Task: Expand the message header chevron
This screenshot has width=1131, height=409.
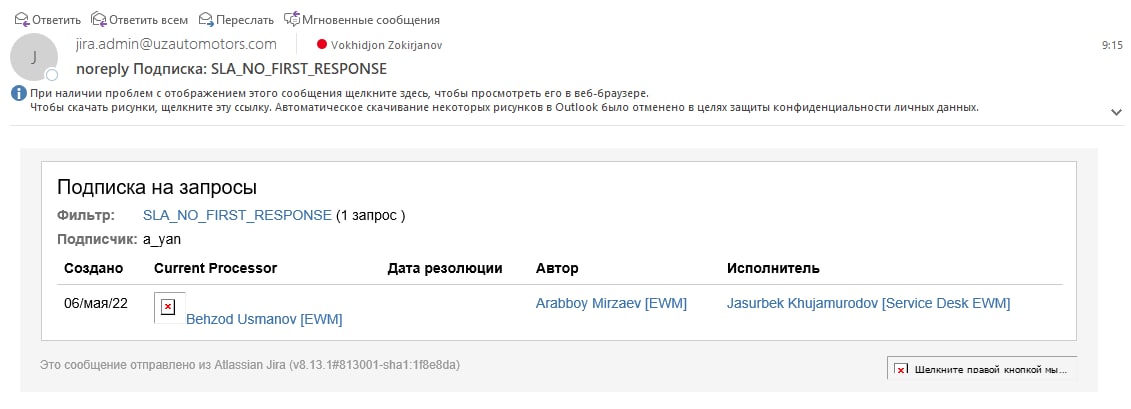Action: click(x=1116, y=113)
